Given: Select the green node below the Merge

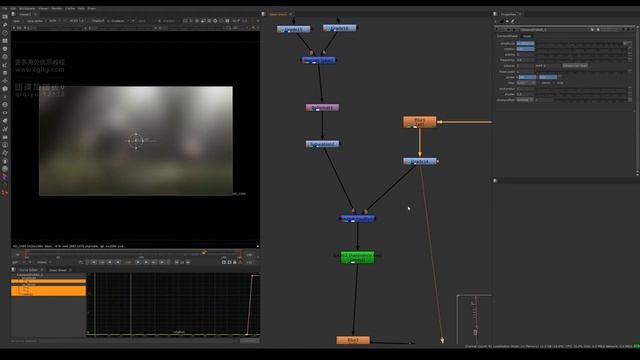Looking at the screenshot, I should [x=357, y=257].
